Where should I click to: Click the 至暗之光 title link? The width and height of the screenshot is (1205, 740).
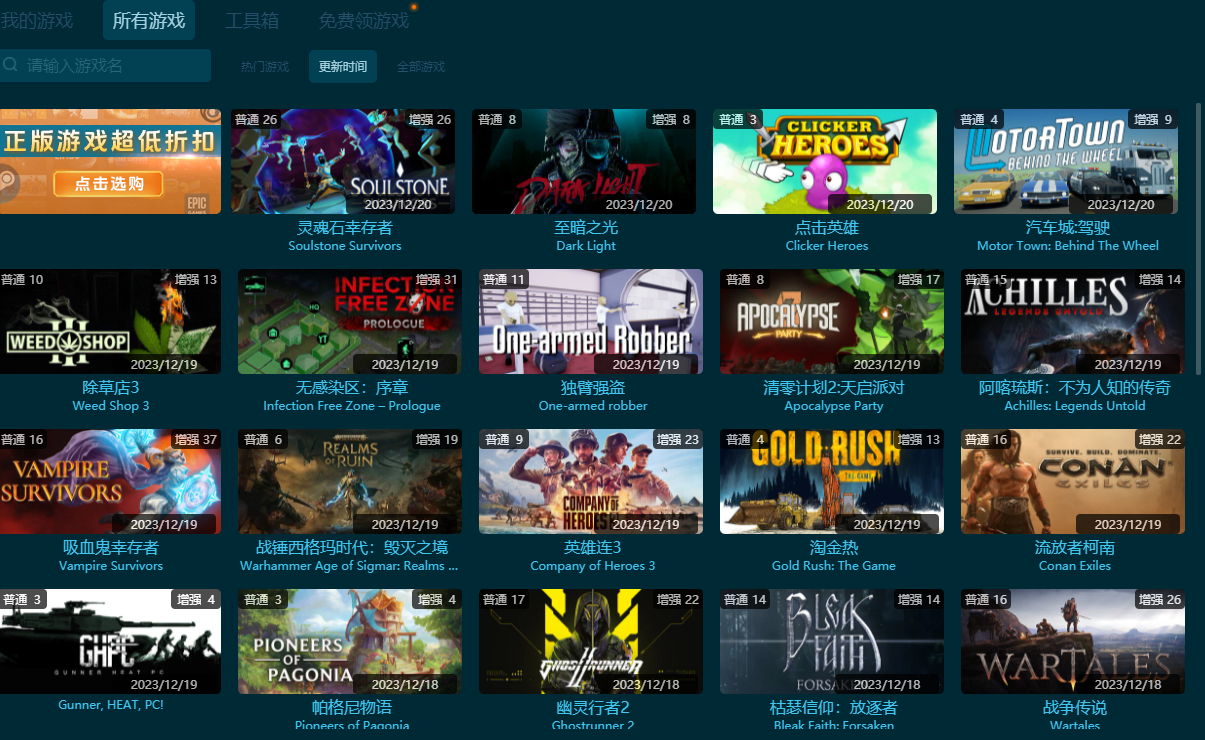(586, 228)
